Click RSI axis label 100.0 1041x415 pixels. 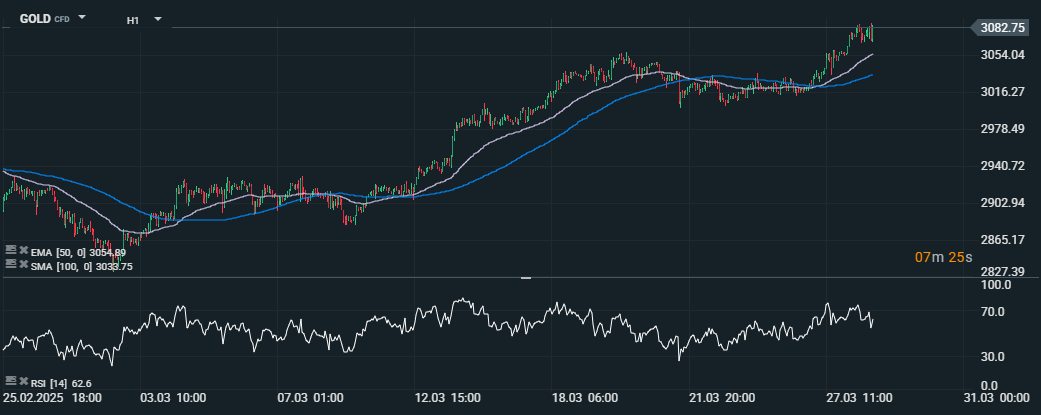pyautogui.click(x=997, y=285)
